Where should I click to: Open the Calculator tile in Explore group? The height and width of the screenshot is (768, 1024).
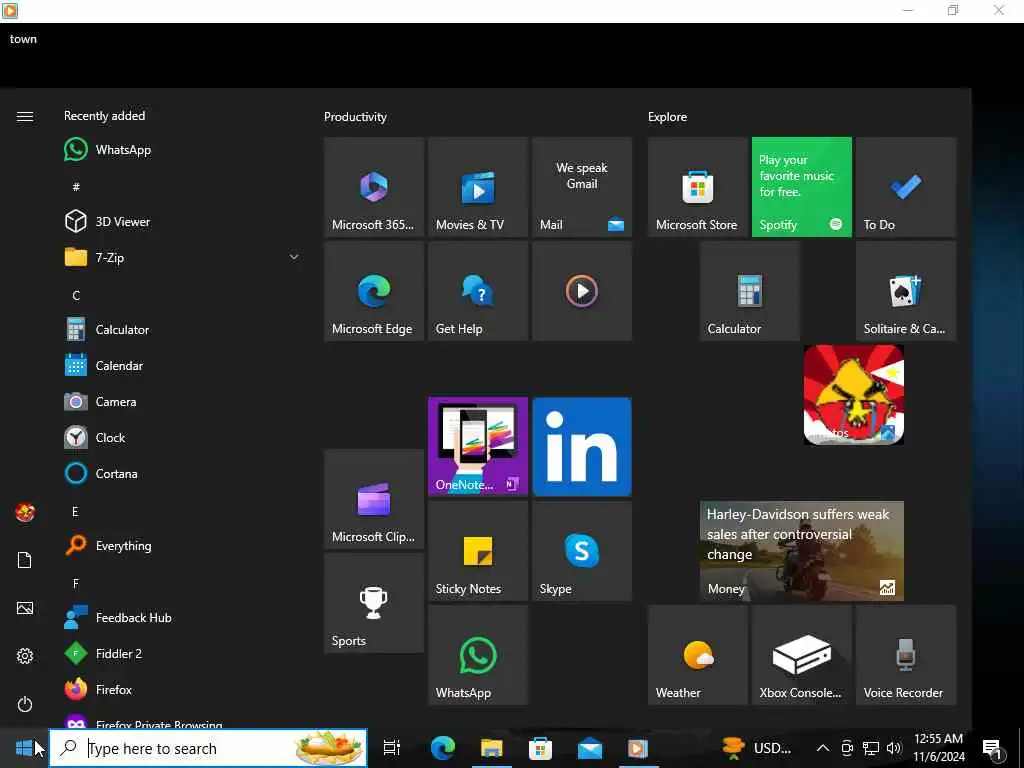coord(750,291)
